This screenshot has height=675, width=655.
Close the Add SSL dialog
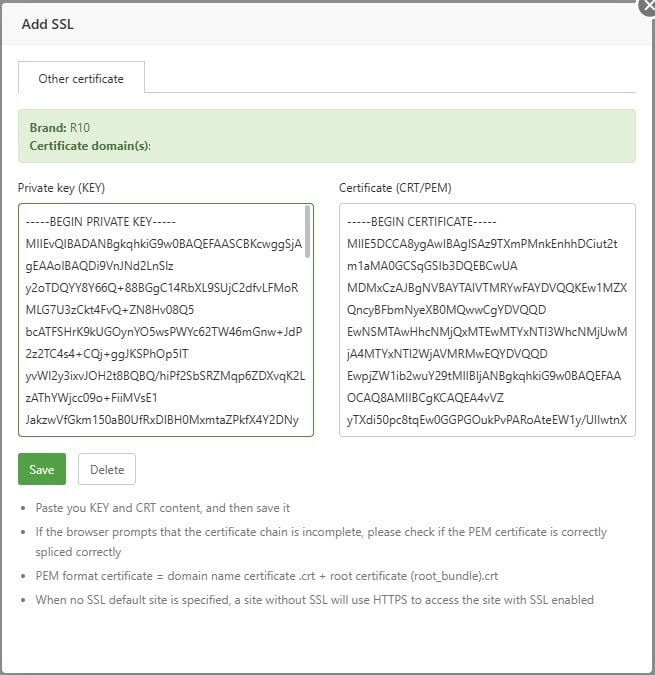(646, 5)
